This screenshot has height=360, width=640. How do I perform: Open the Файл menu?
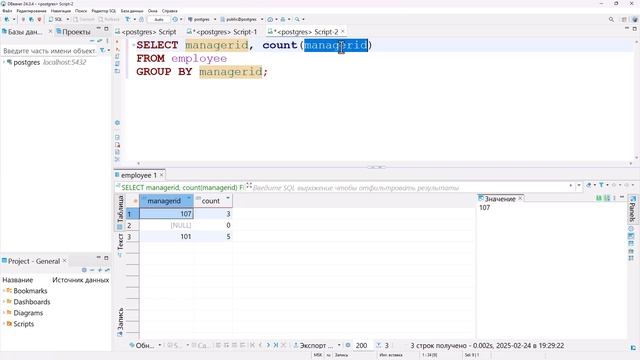pyautogui.click(x=7, y=11)
